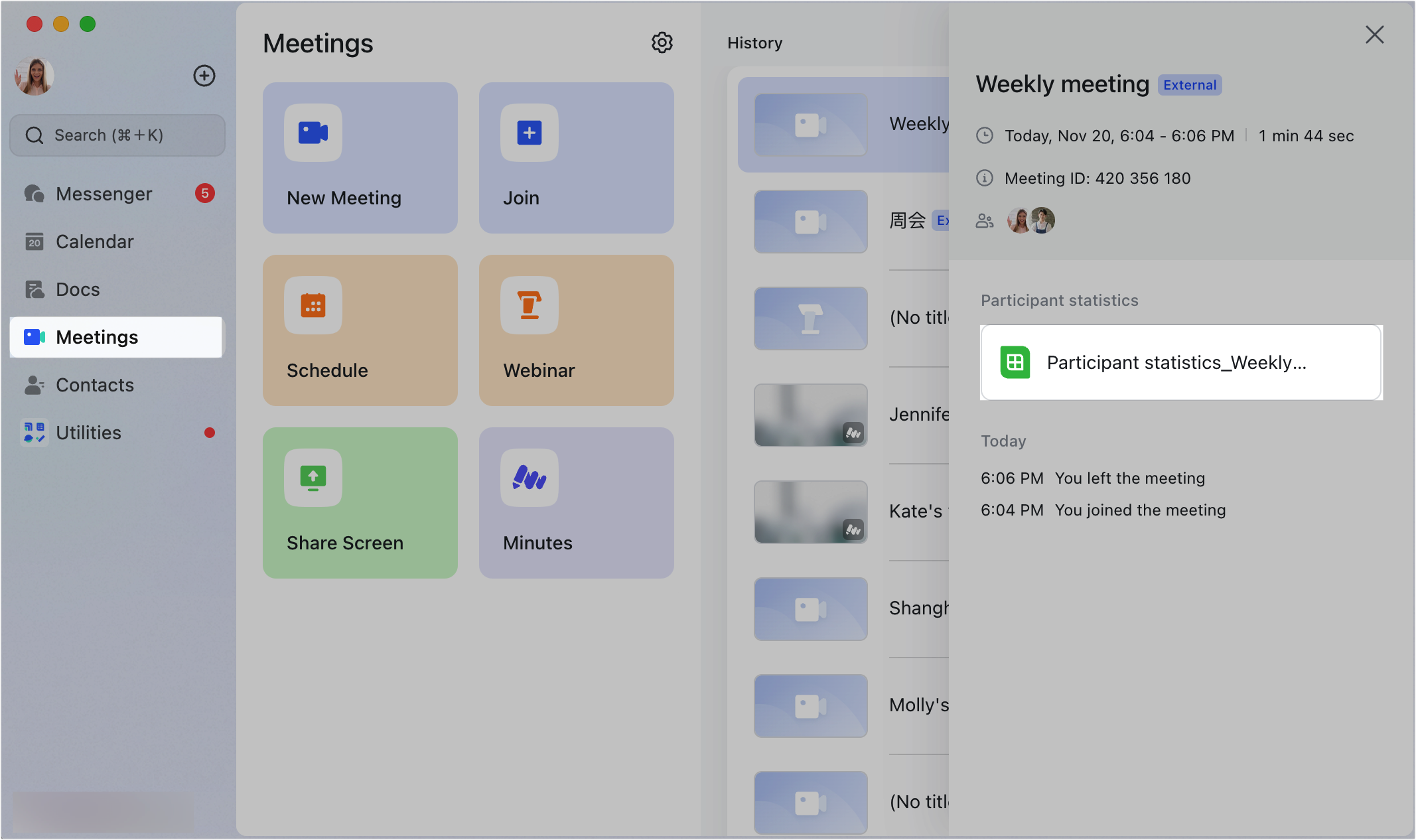Open the Schedule calendar tile
Screen dimensions: 1416x840
point(360,330)
